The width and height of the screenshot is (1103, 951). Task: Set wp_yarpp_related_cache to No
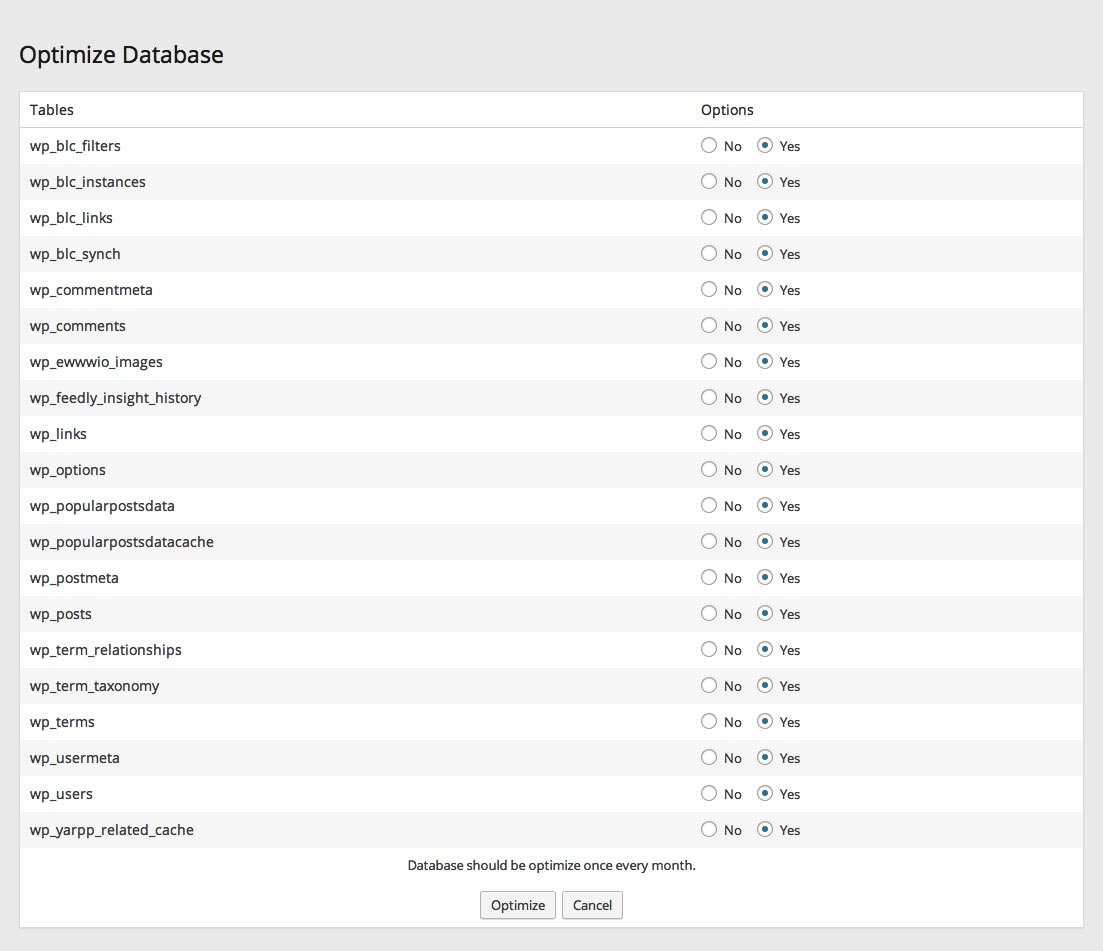coord(709,829)
